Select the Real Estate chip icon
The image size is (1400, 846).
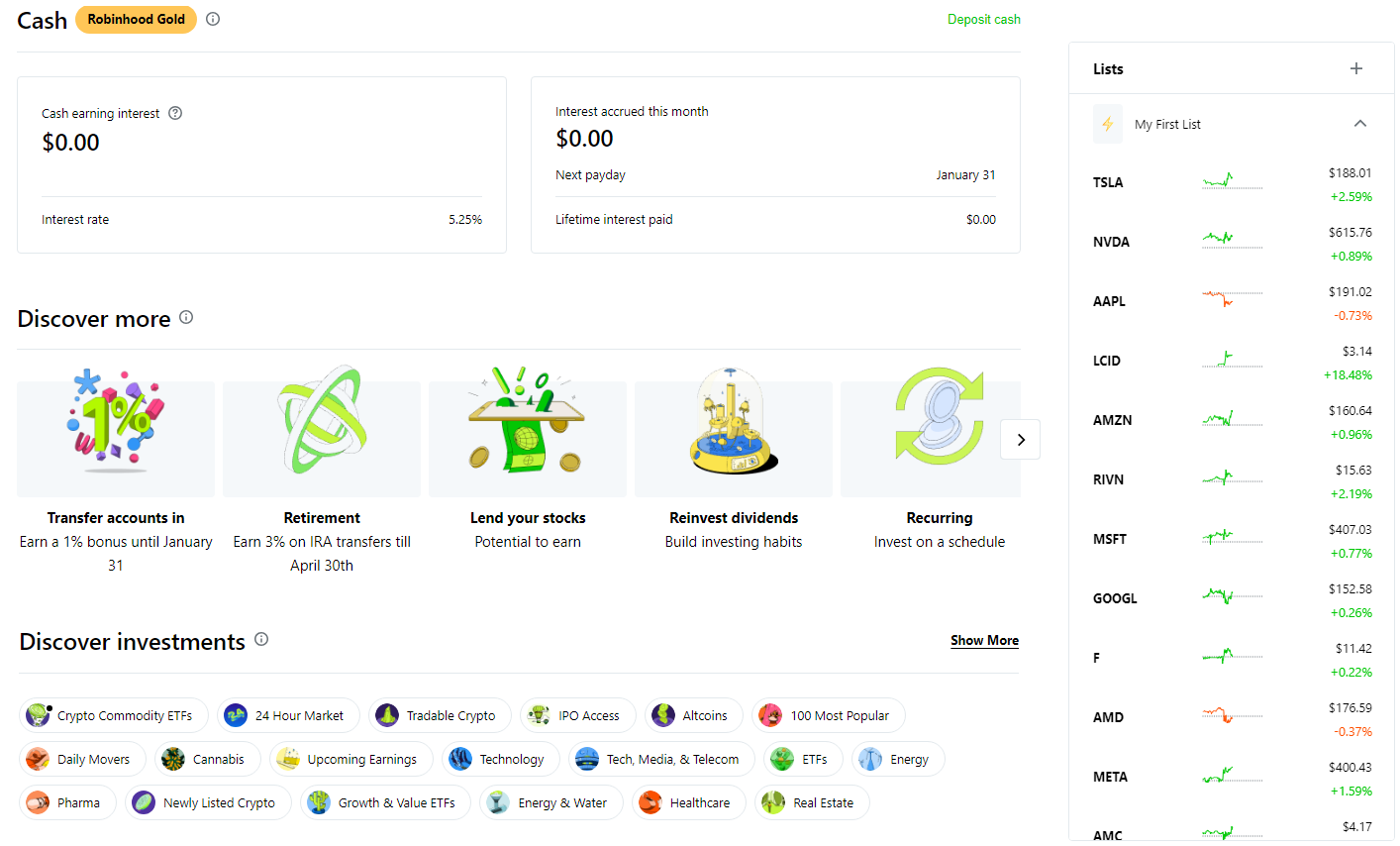point(773,802)
